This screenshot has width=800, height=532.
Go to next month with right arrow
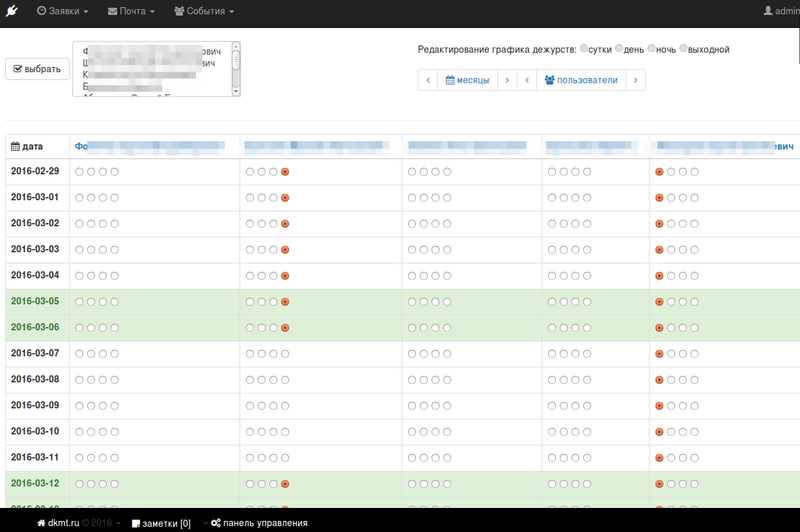click(x=507, y=80)
